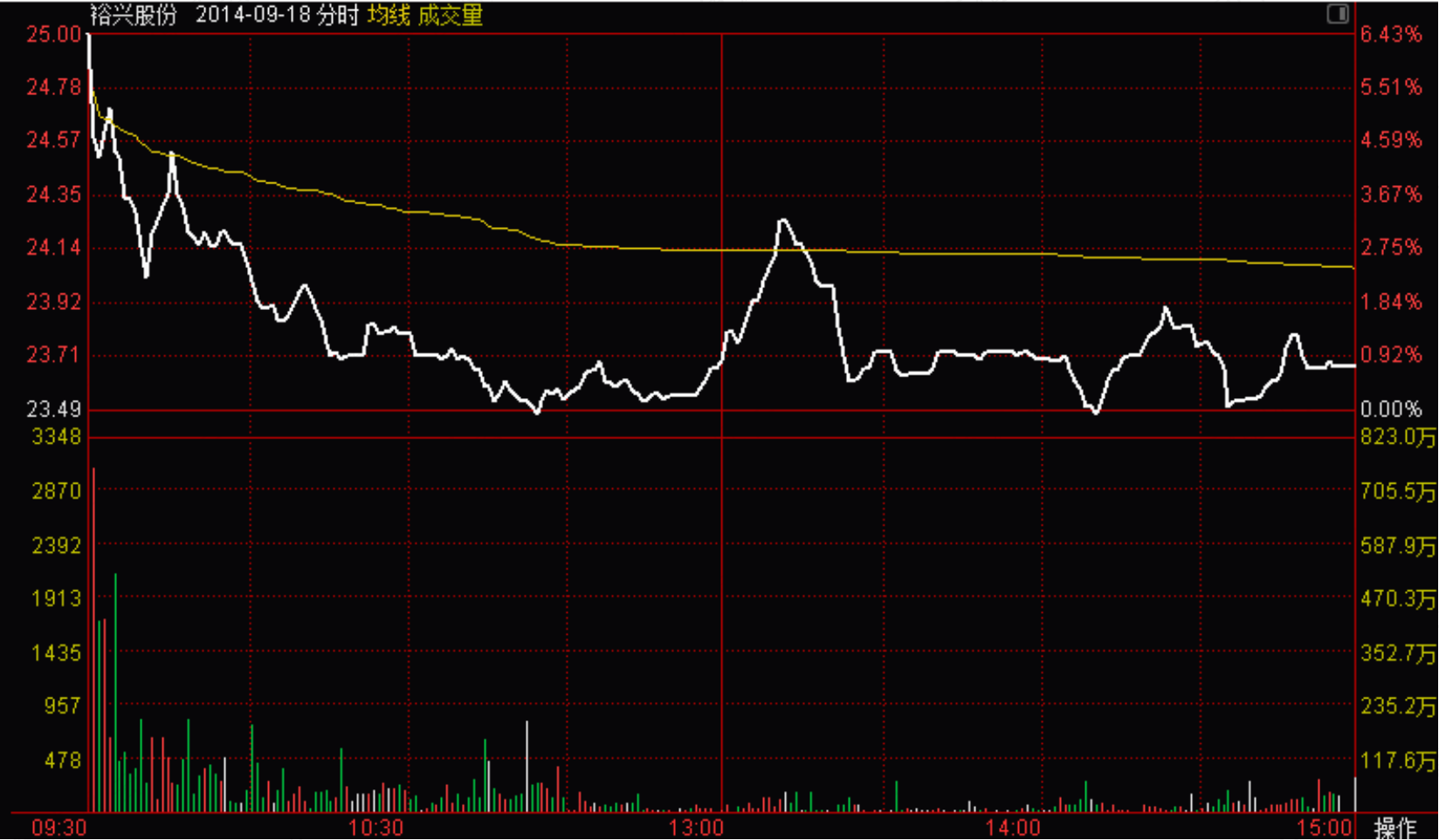Click the 235.2万 amount label
1439x840 pixels.
coord(1399,706)
